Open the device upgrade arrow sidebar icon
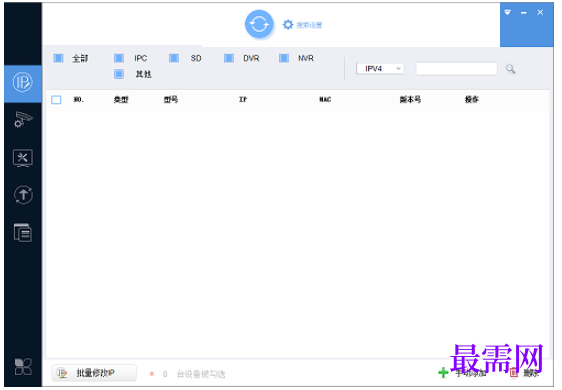The width and height of the screenshot is (562, 390). [x=23, y=195]
